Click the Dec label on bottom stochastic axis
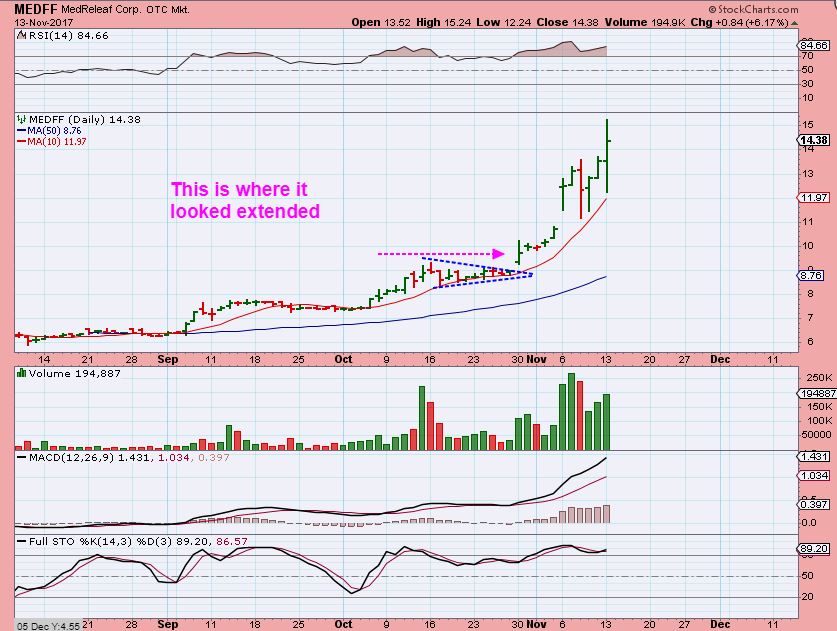This screenshot has height=631, width=837. pos(720,624)
